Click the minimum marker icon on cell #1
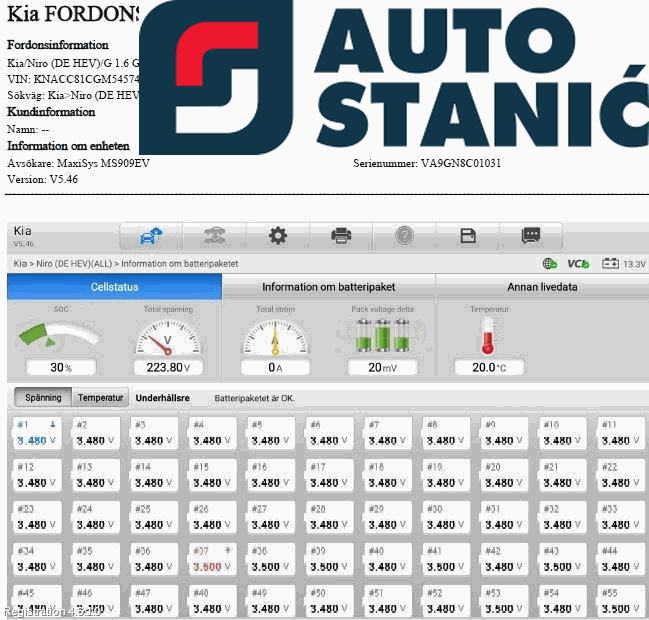Image resolution: width=649 pixels, height=620 pixels. point(53,424)
